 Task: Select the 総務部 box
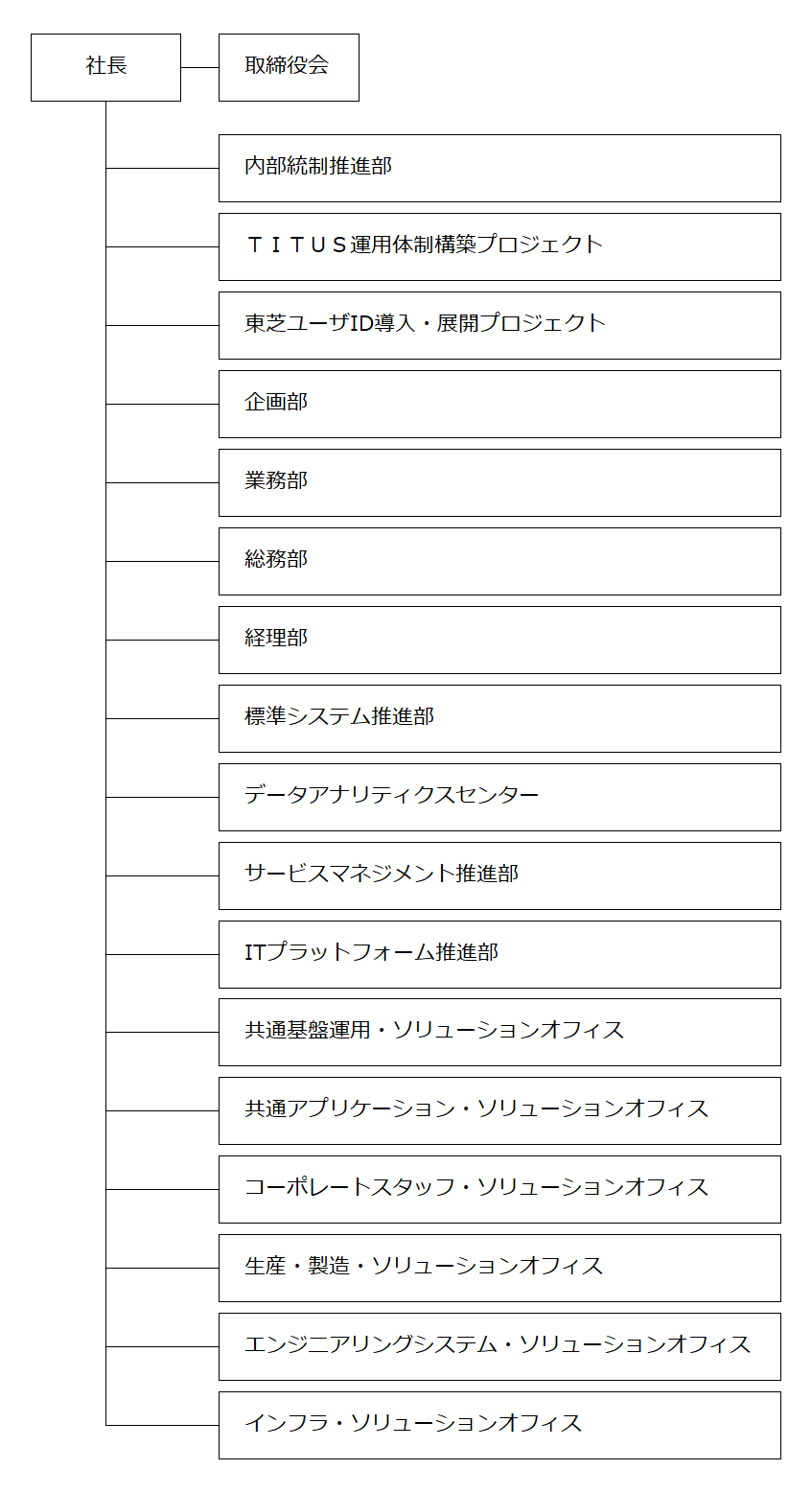point(499,561)
